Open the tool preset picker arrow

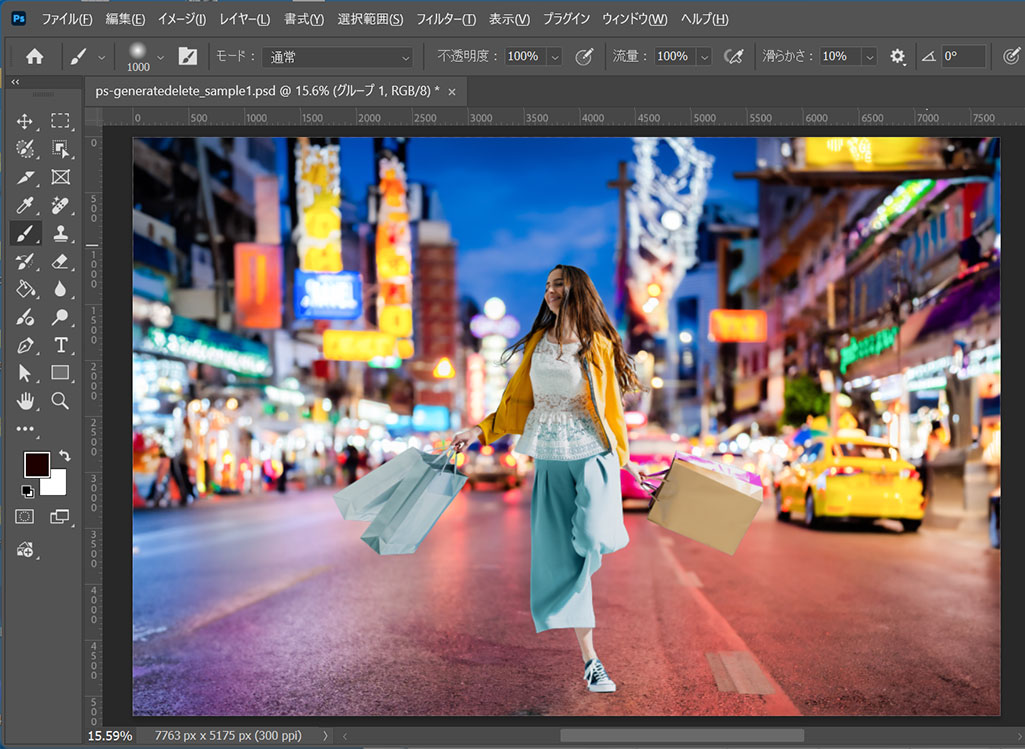click(101, 57)
